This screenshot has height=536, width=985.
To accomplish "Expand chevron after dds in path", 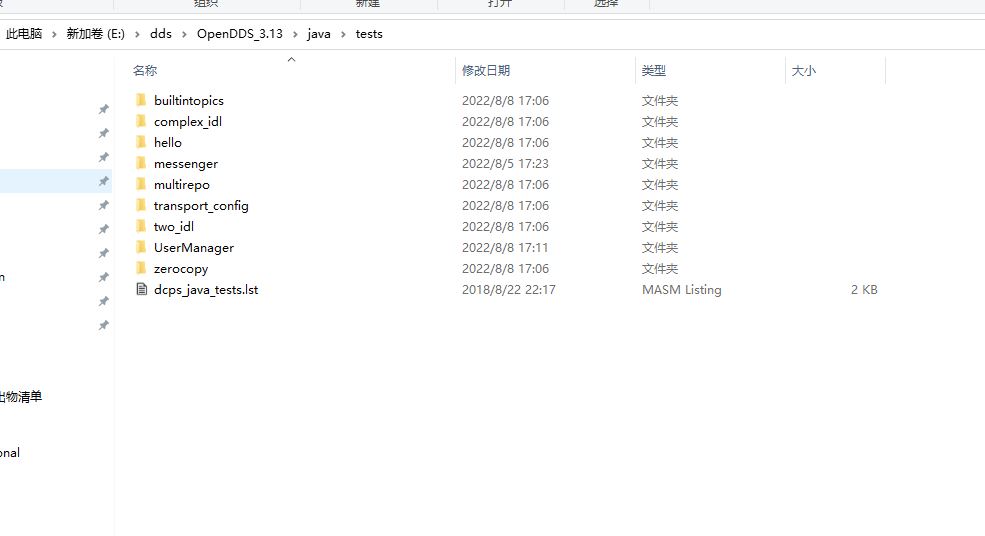I will coord(184,34).
